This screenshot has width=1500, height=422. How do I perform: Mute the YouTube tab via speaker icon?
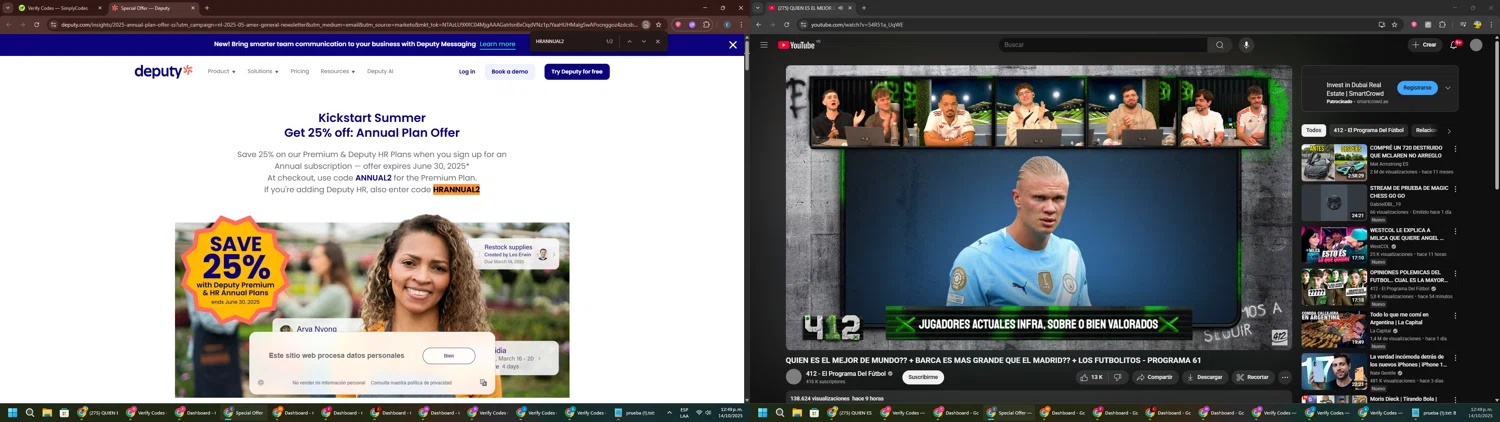point(841,8)
